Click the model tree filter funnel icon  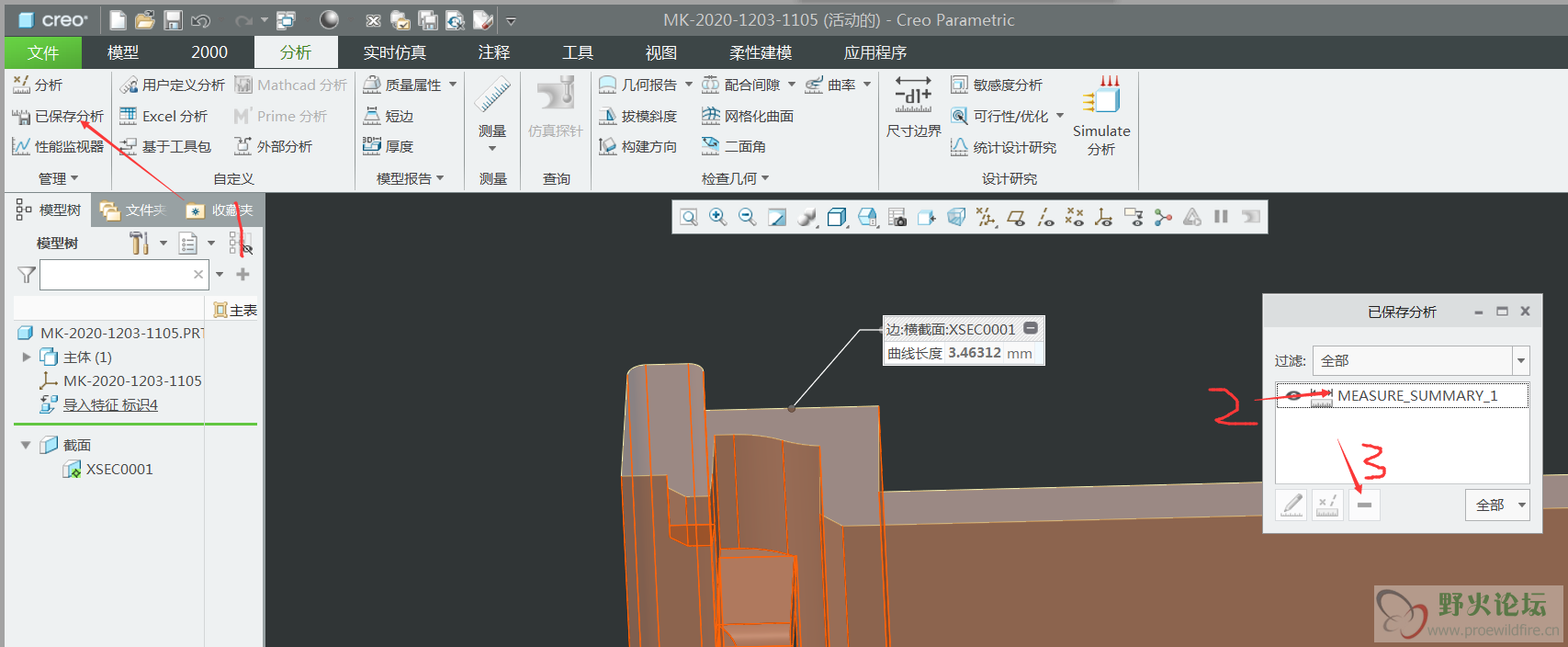pos(27,275)
